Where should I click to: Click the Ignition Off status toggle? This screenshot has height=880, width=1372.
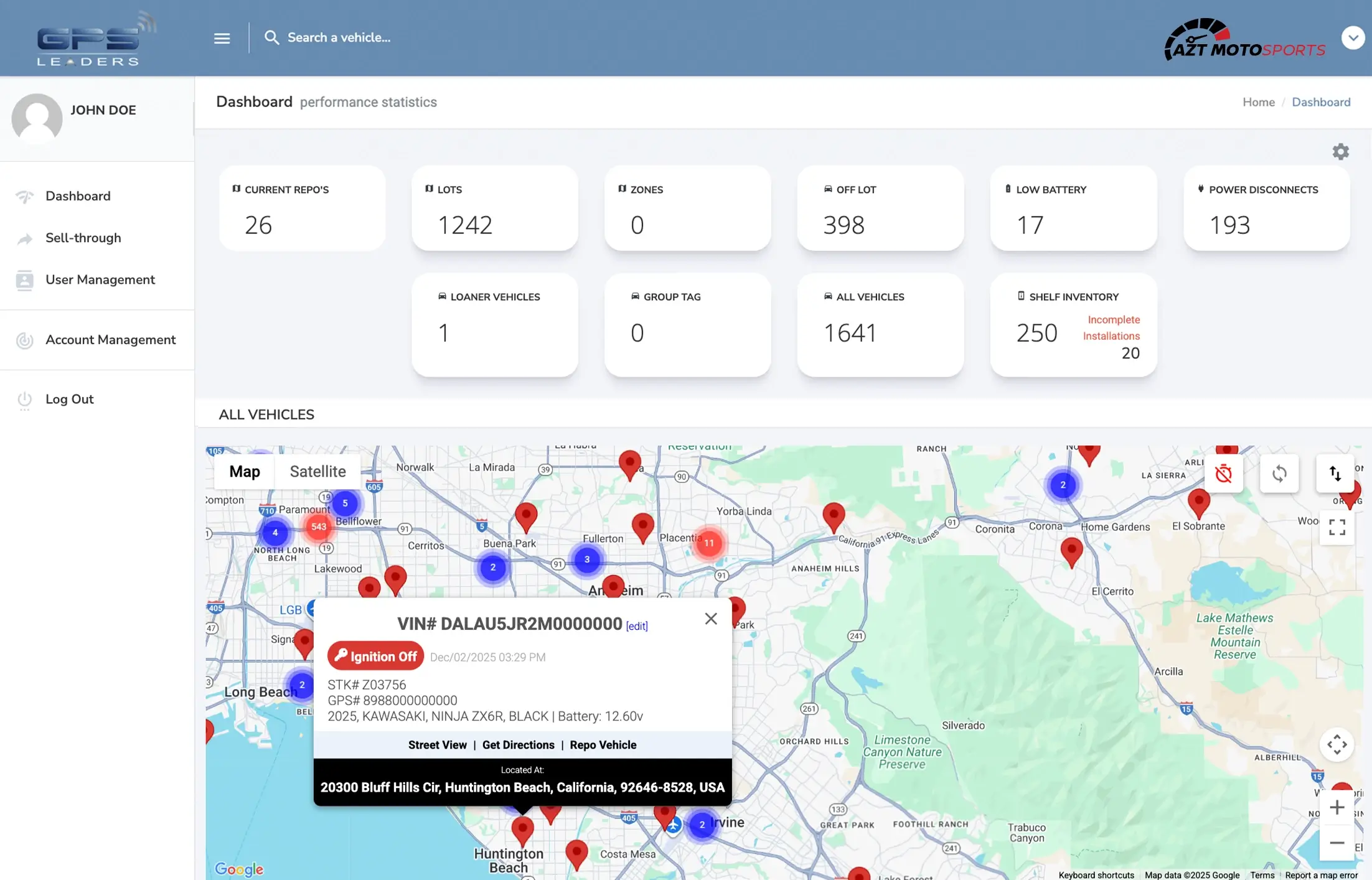pos(375,656)
